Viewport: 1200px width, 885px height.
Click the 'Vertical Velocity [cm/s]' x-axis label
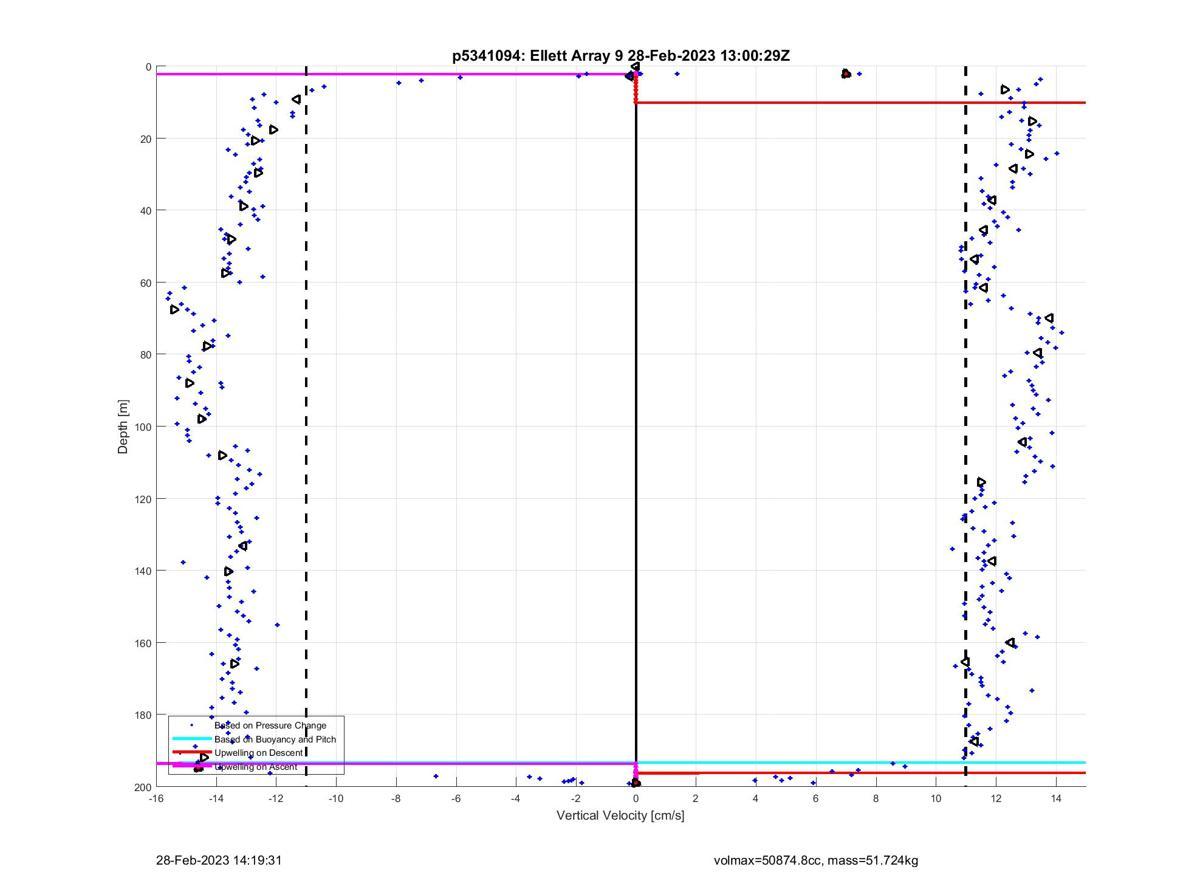tap(620, 815)
